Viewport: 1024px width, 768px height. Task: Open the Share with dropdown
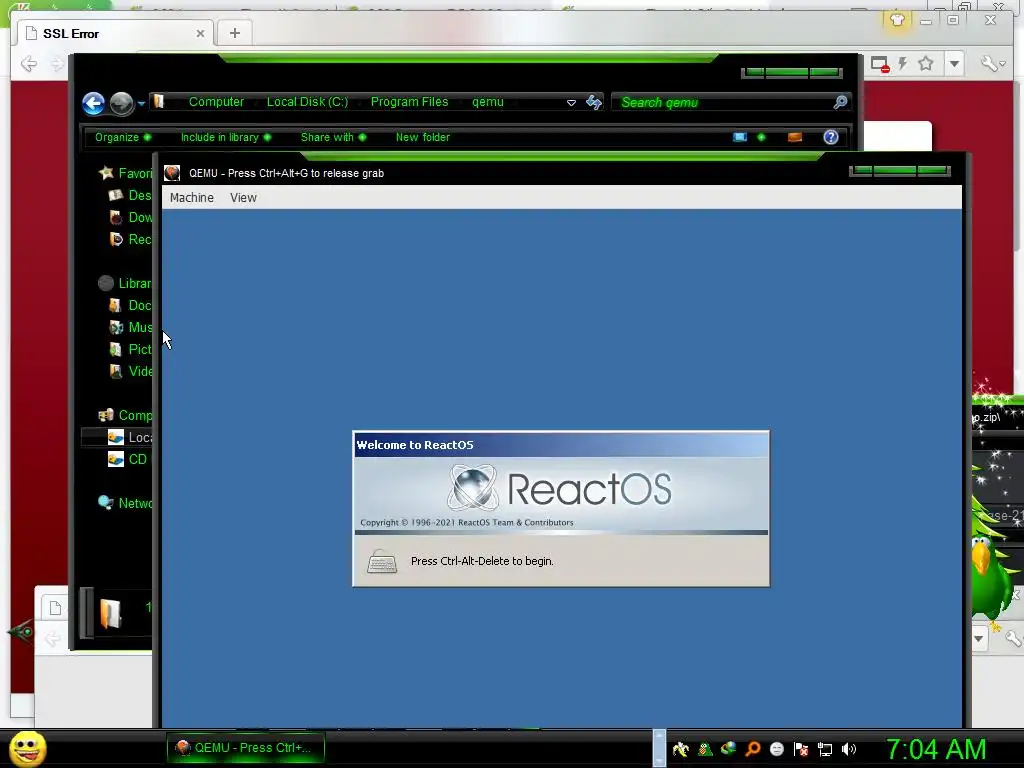point(333,137)
